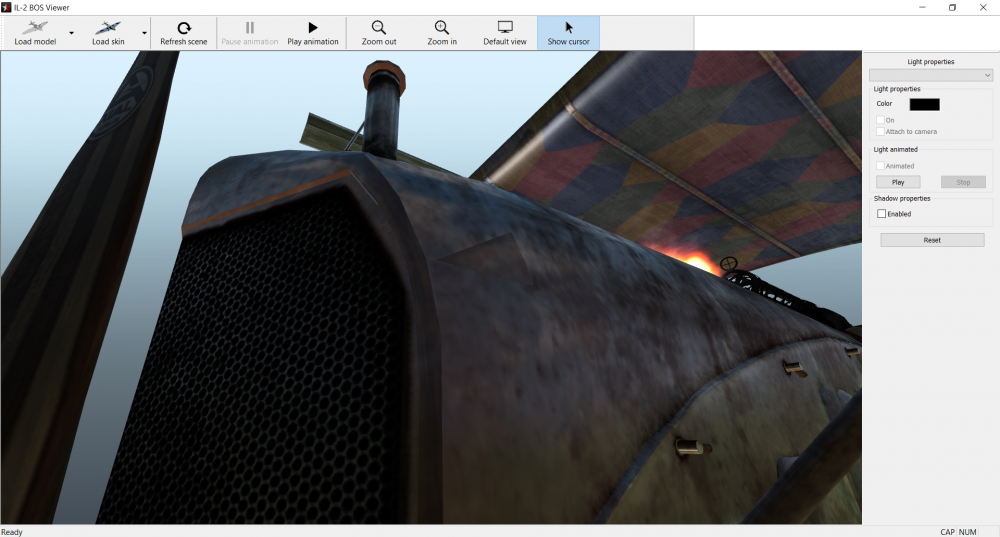Pick the black light Color swatch
Screen dimensions: 1000x537
[924, 104]
